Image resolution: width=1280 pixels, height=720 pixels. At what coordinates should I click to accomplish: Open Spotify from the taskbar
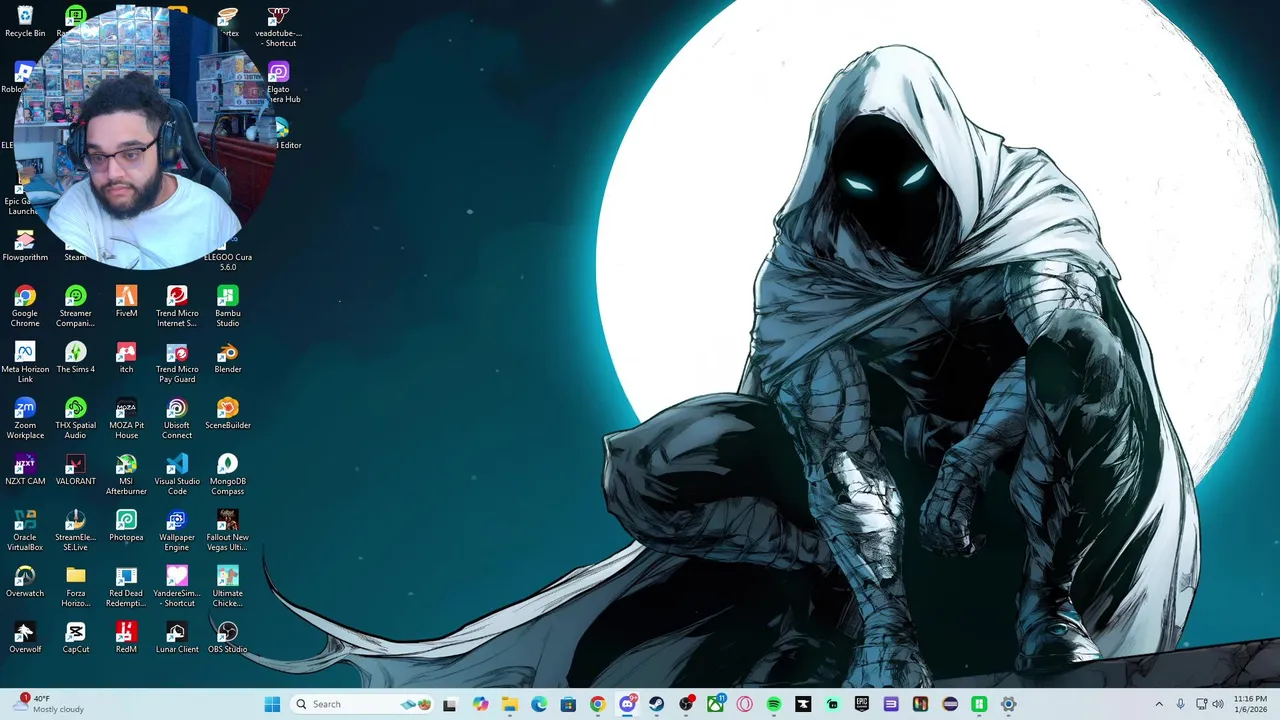[774, 704]
